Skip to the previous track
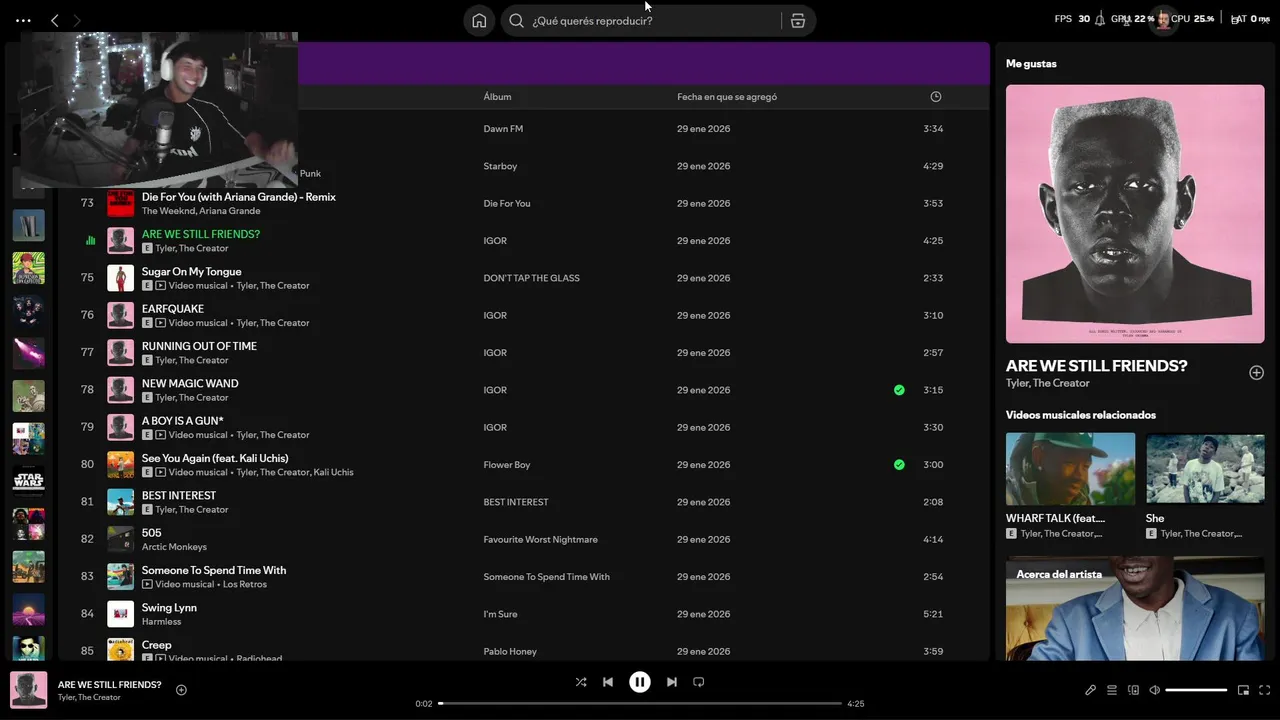Image resolution: width=1280 pixels, height=720 pixels. coord(608,682)
